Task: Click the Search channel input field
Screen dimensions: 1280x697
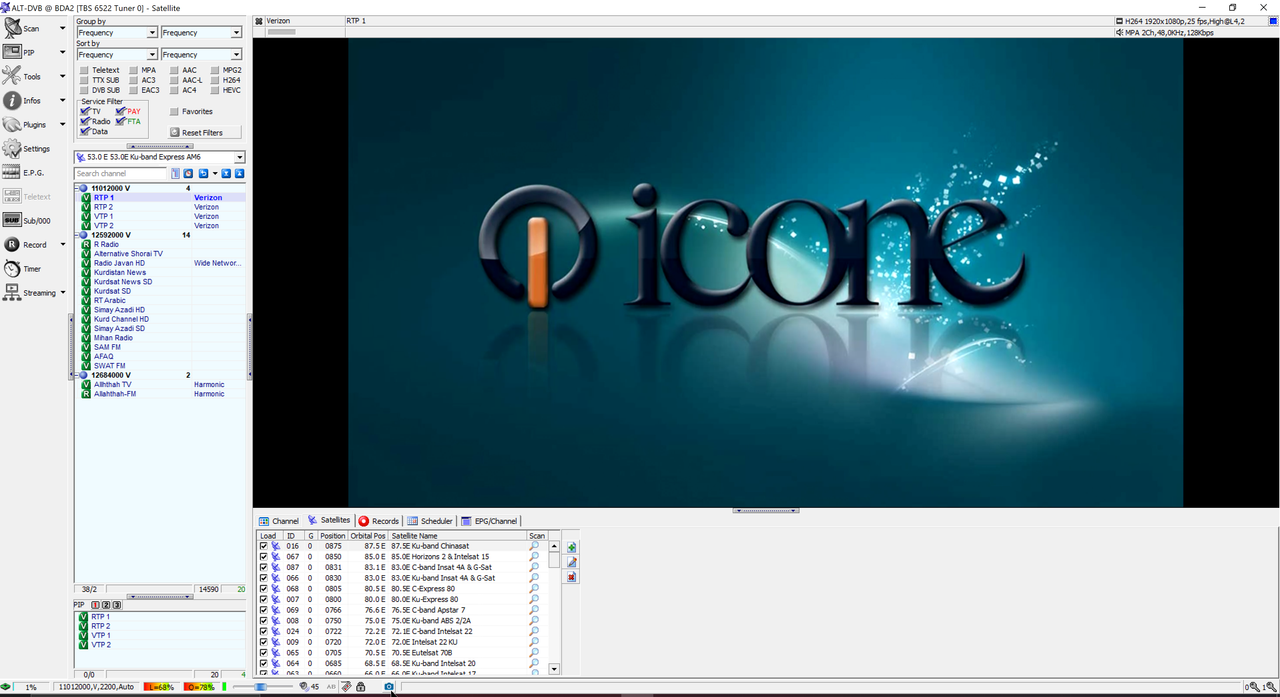Action: [x=120, y=173]
